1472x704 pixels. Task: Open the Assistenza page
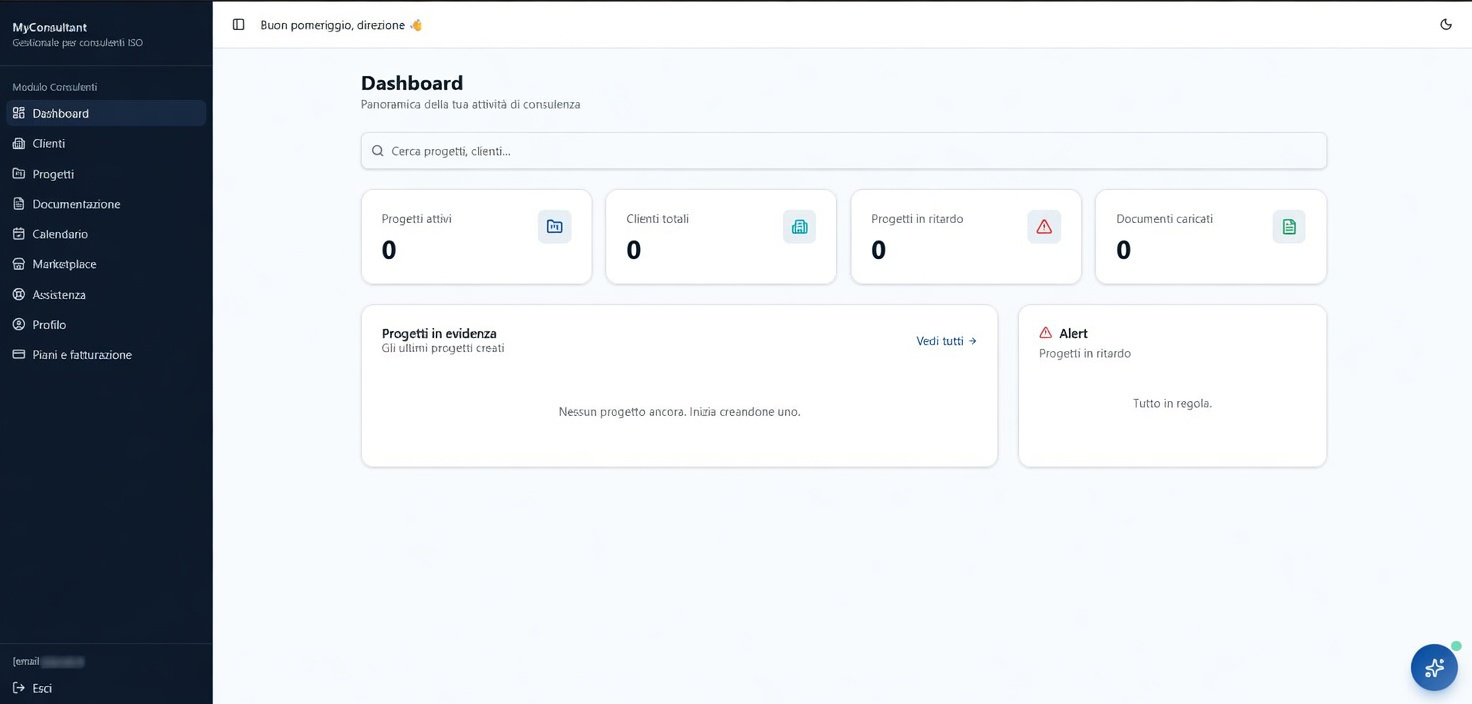pos(106,294)
